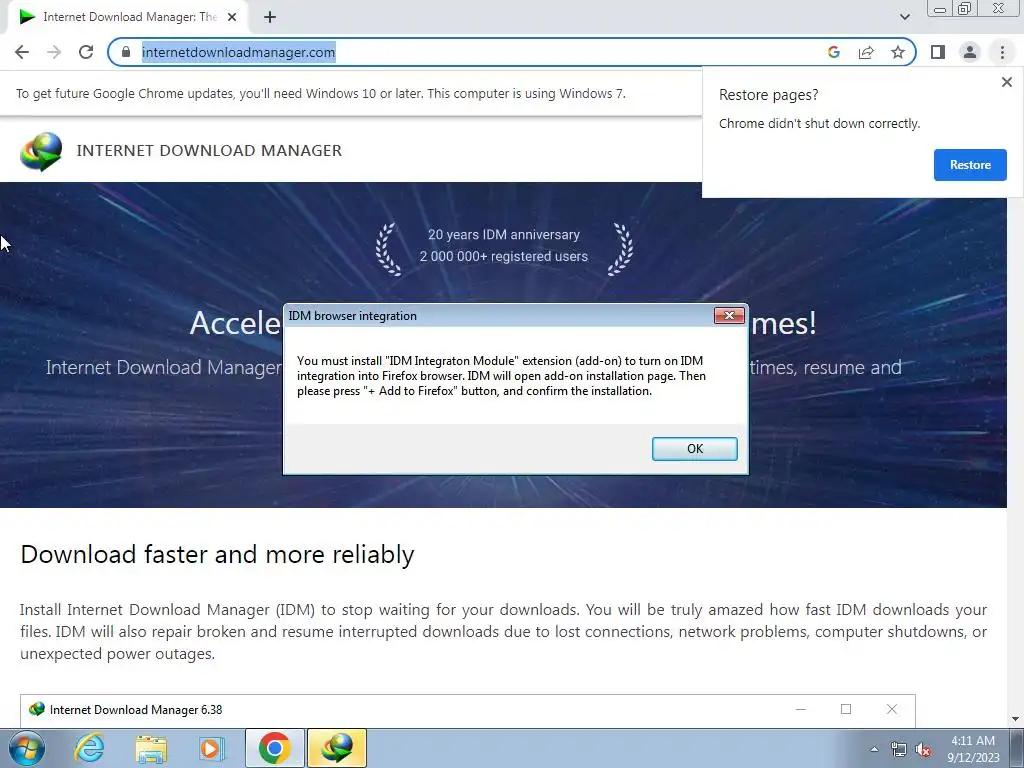Open Chrome side panel
1024x768 pixels.
[938, 52]
